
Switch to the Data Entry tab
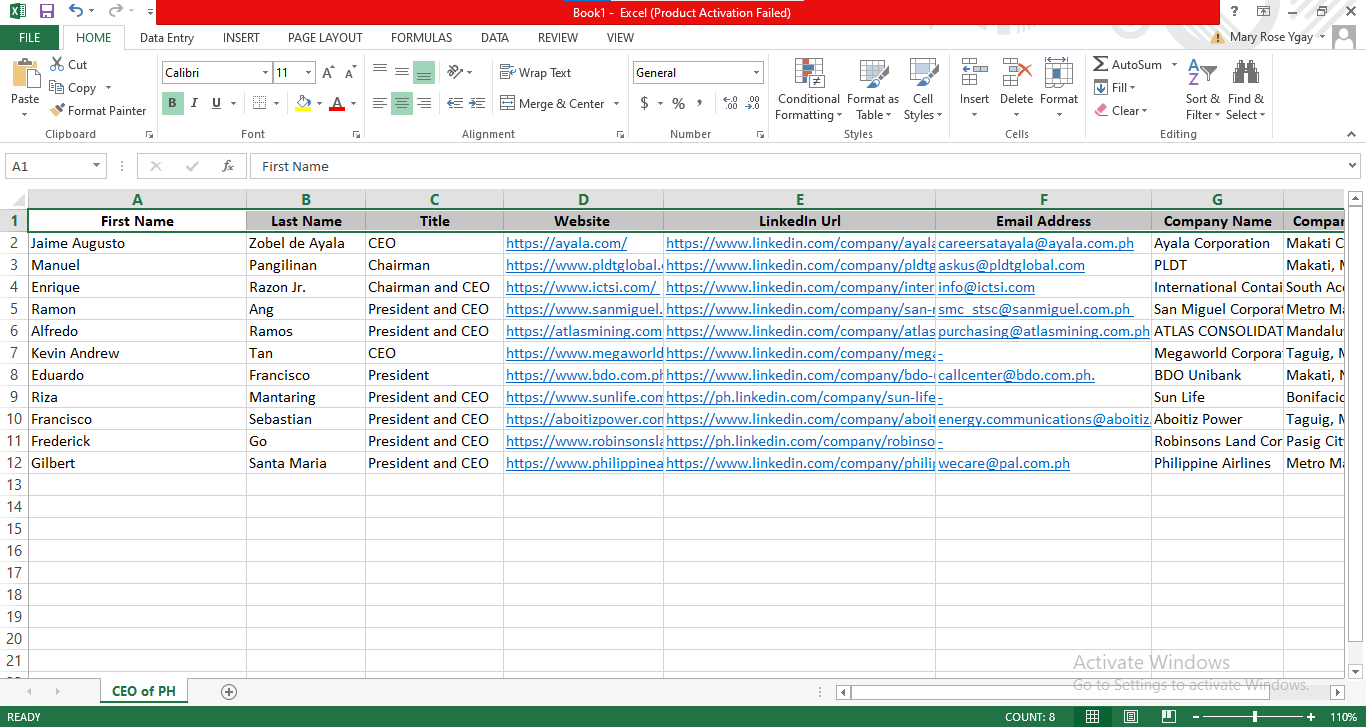[x=167, y=38]
